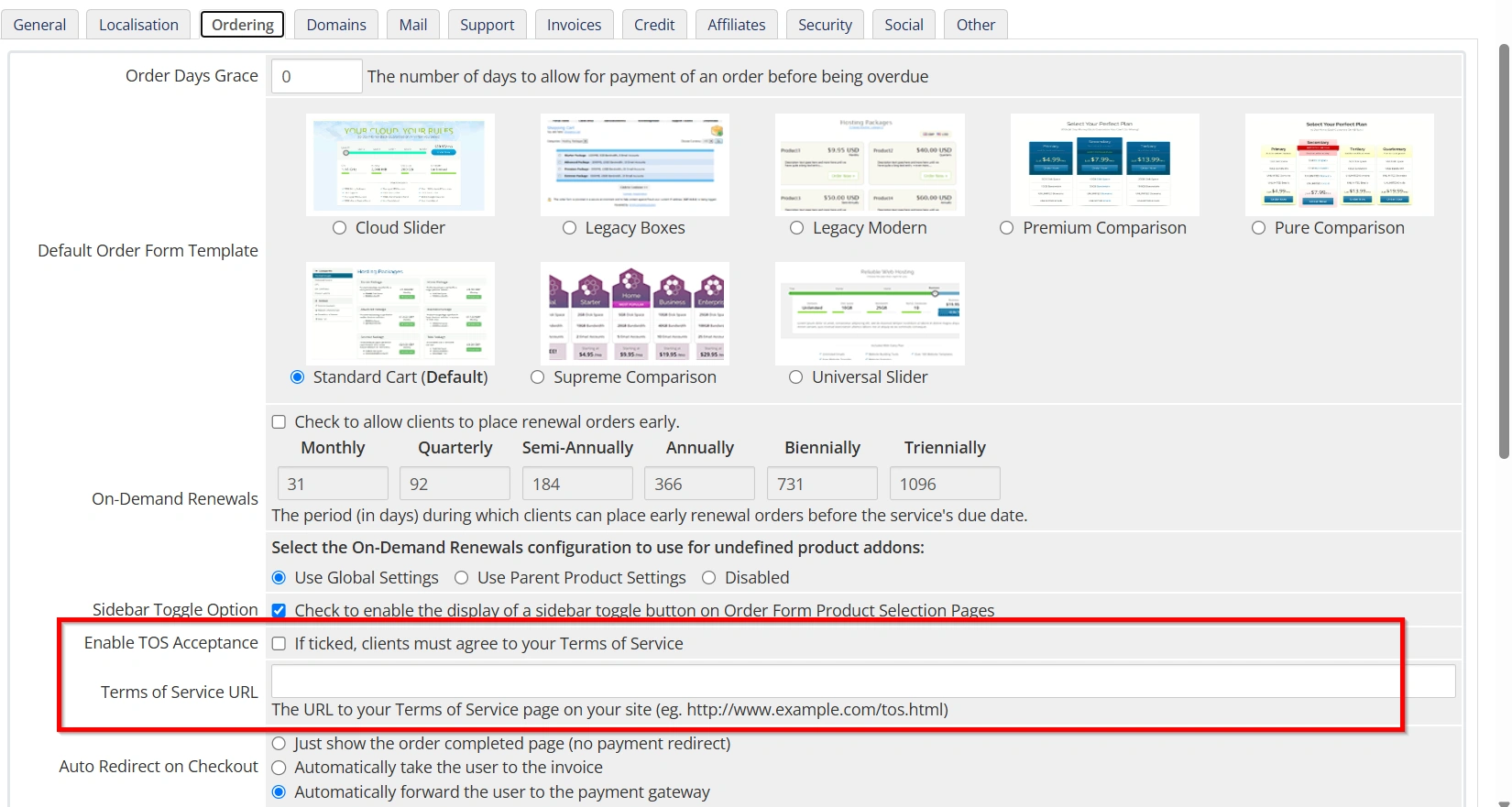Click the Semi-Annually renewal days field
1512x807 pixels.
pyautogui.click(x=577, y=484)
